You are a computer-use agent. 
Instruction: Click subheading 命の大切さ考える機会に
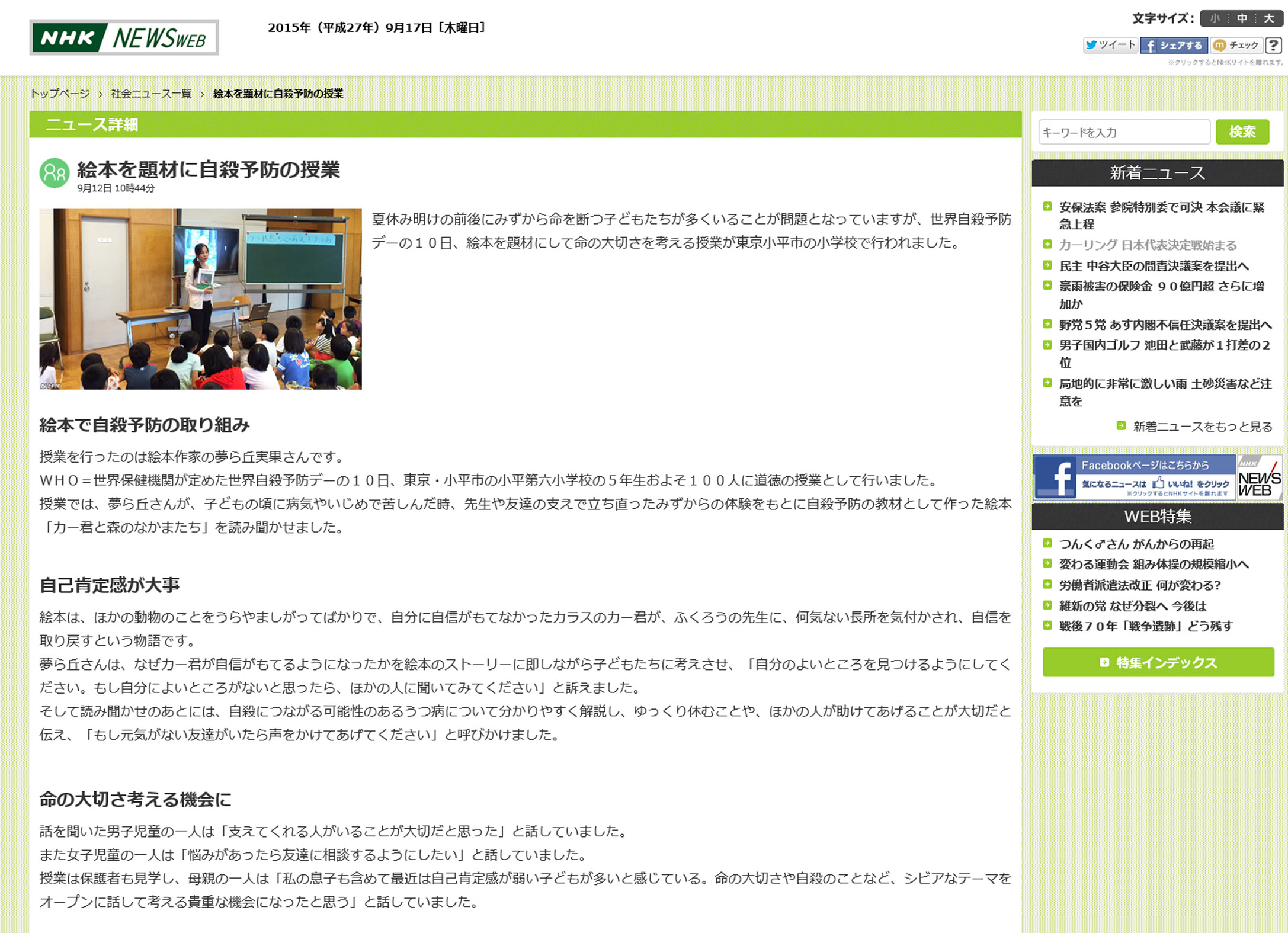point(135,800)
